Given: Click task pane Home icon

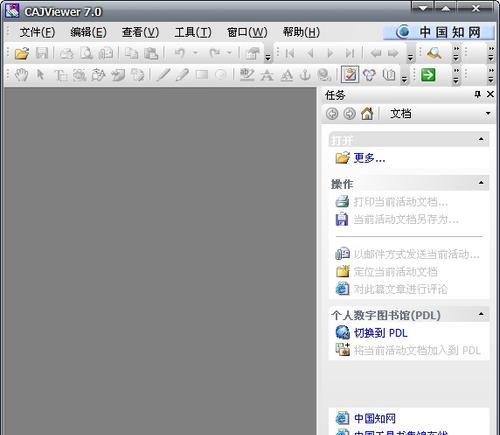Looking at the screenshot, I should [367, 114].
